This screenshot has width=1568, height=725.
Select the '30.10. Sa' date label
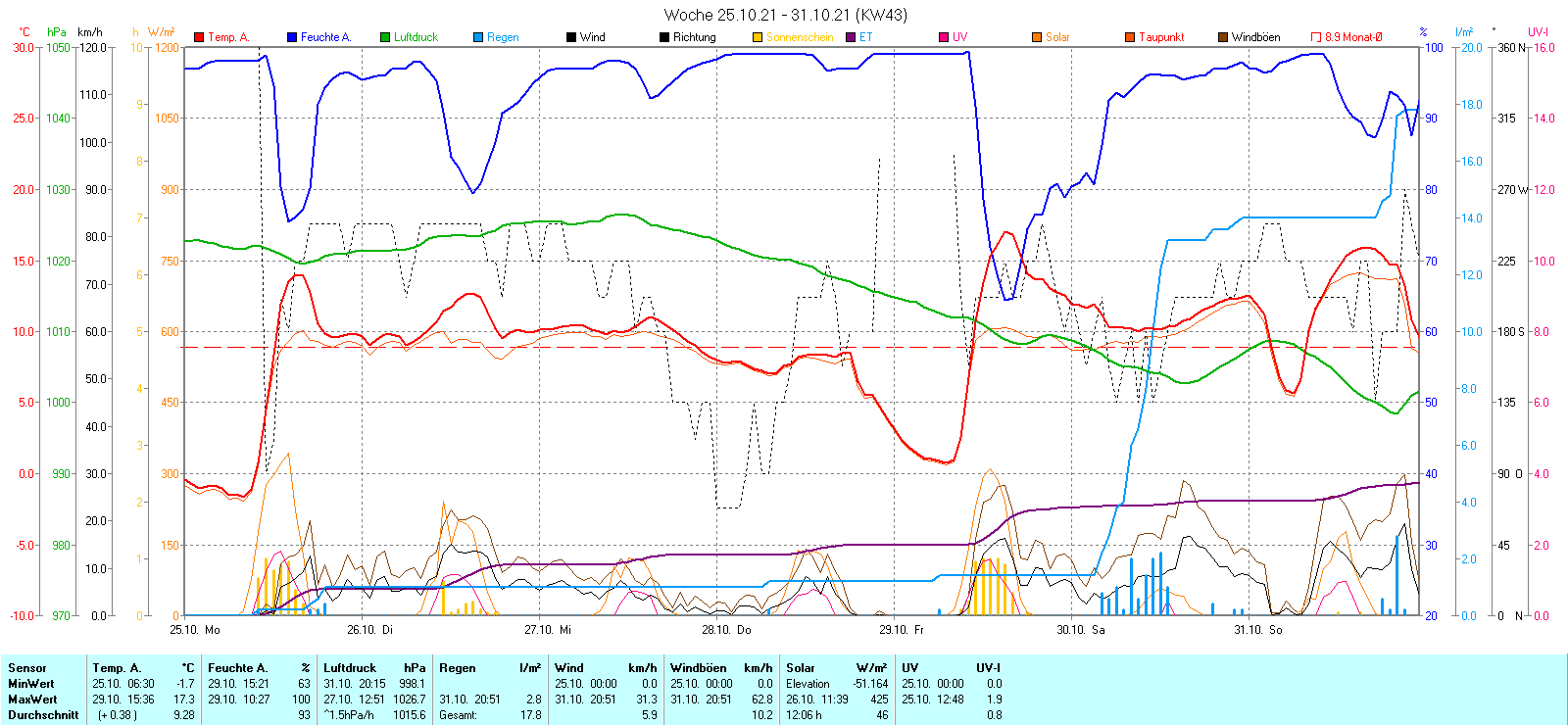coord(1081,630)
